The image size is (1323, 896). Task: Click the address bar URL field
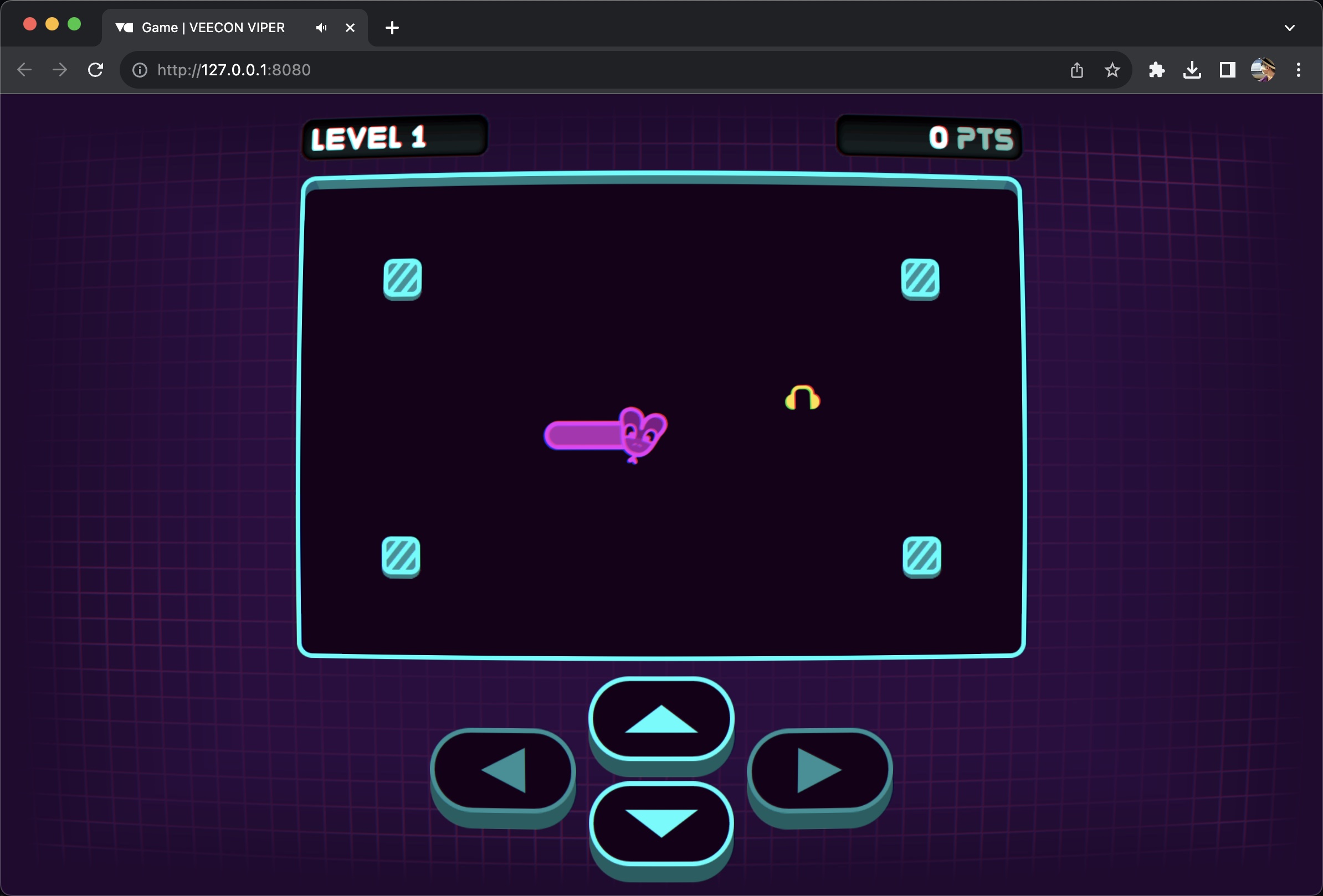[512, 70]
